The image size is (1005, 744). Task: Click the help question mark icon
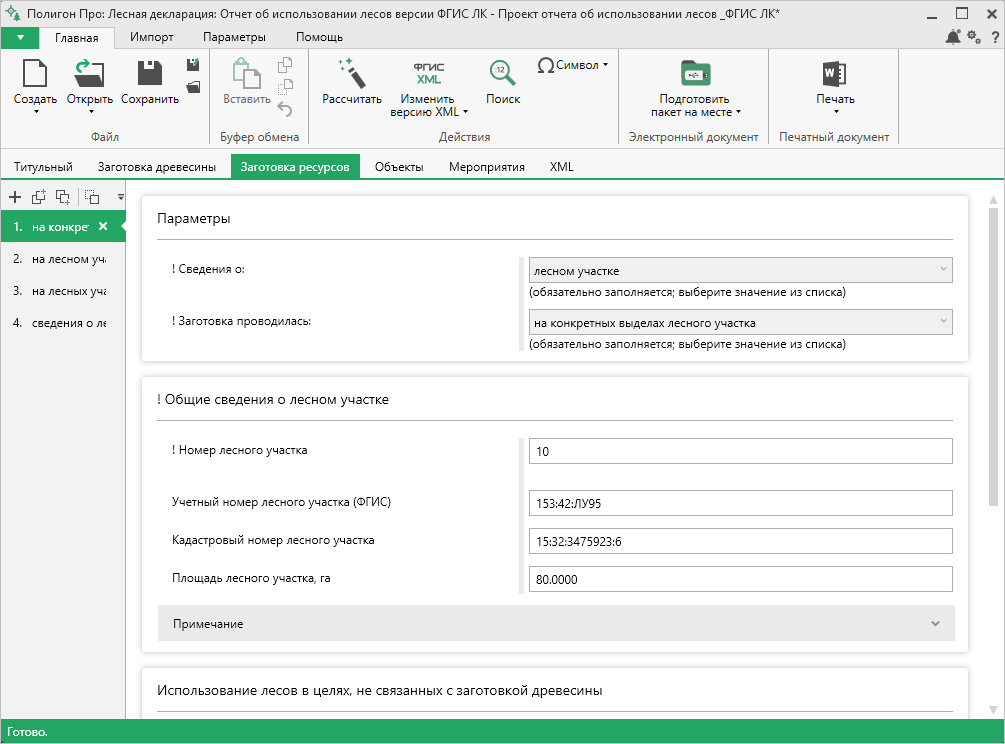click(995, 38)
